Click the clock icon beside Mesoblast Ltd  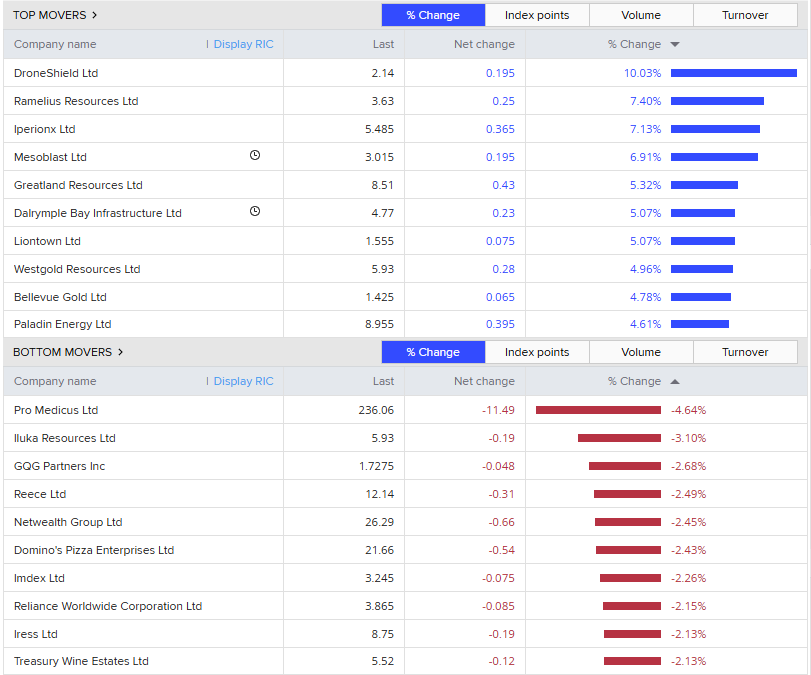coord(255,156)
